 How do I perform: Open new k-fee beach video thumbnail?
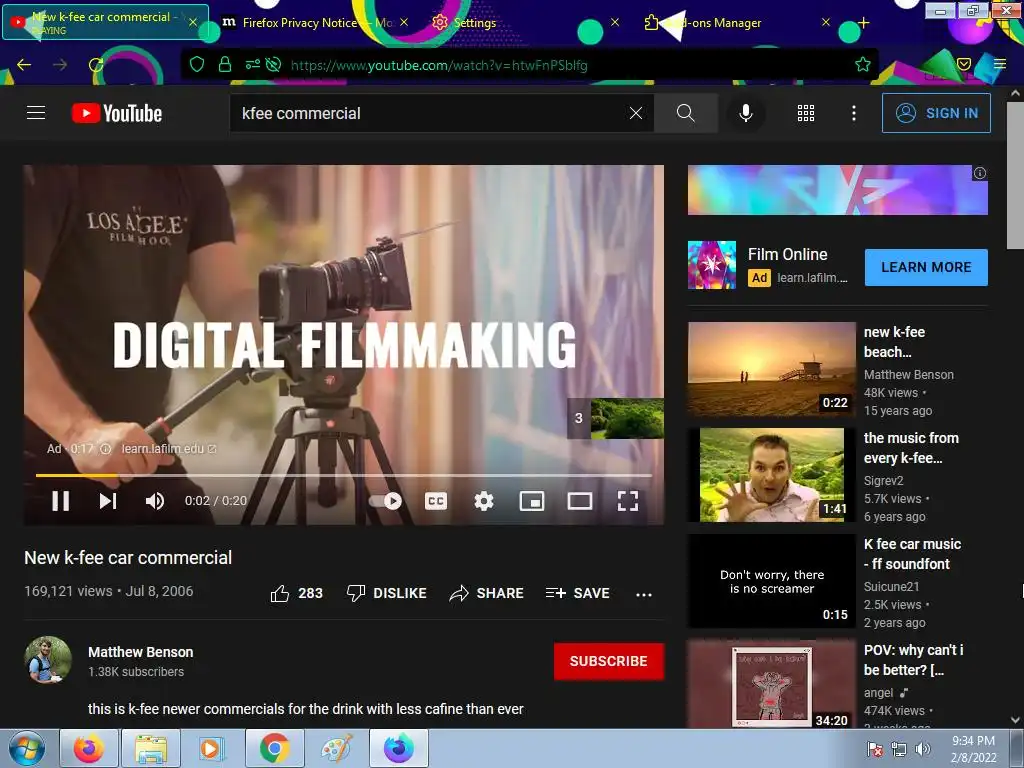pyautogui.click(x=771, y=369)
